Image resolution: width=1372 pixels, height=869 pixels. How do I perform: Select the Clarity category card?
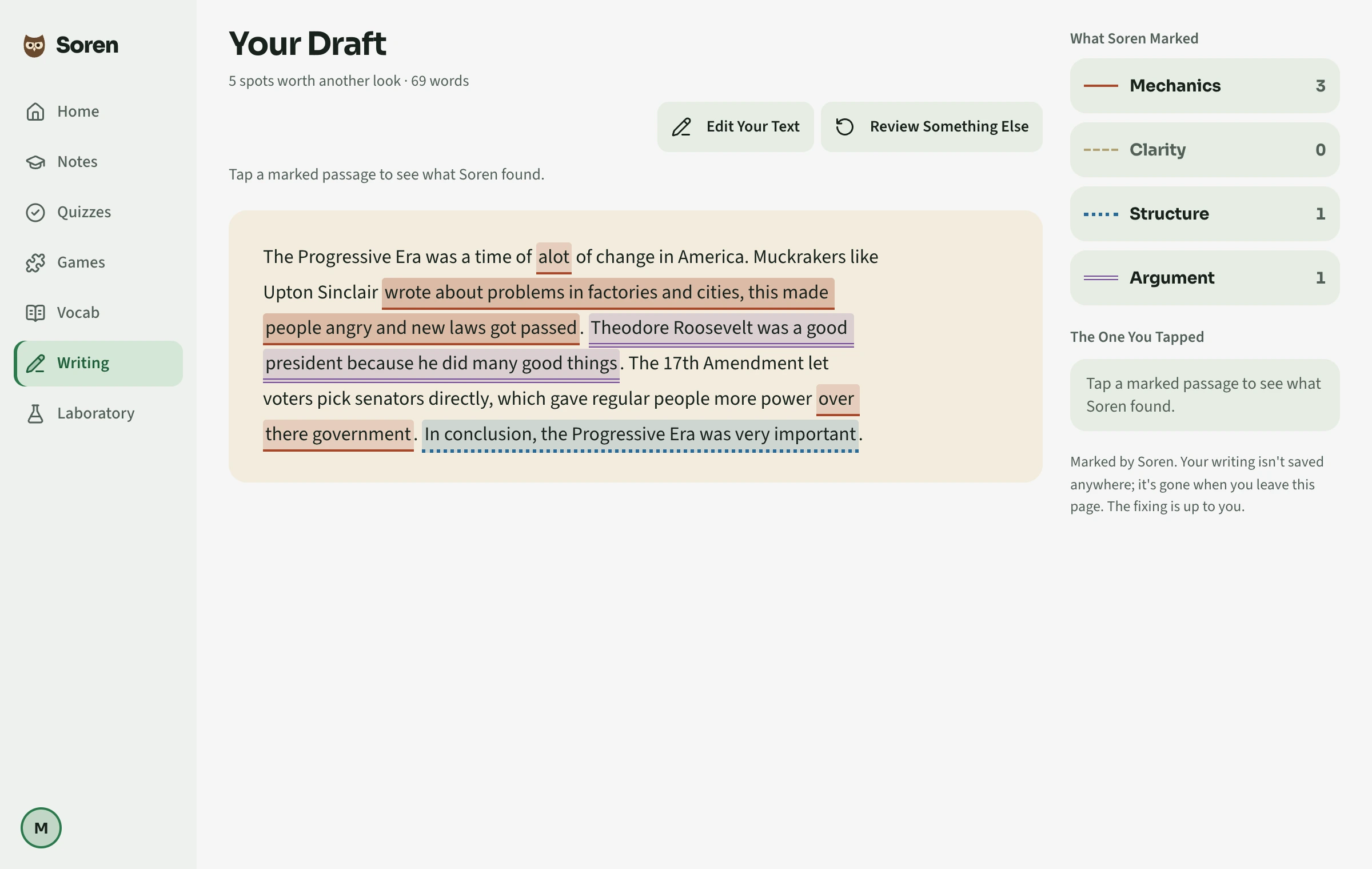(x=1205, y=150)
